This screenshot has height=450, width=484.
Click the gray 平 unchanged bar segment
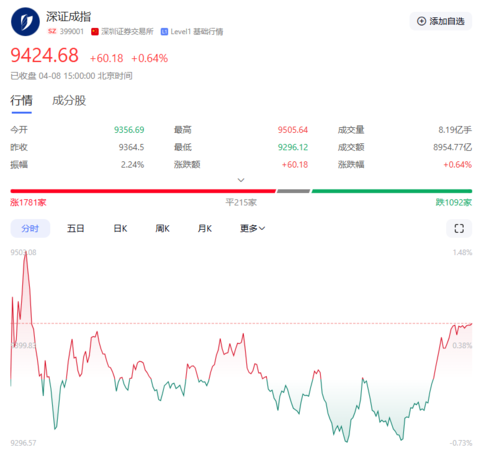(x=293, y=191)
